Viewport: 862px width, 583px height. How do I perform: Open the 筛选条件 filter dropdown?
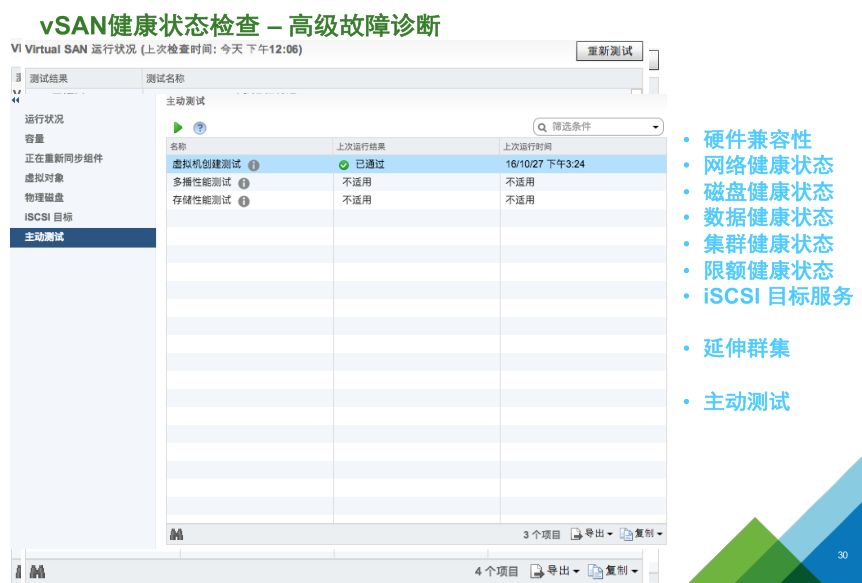click(656, 126)
